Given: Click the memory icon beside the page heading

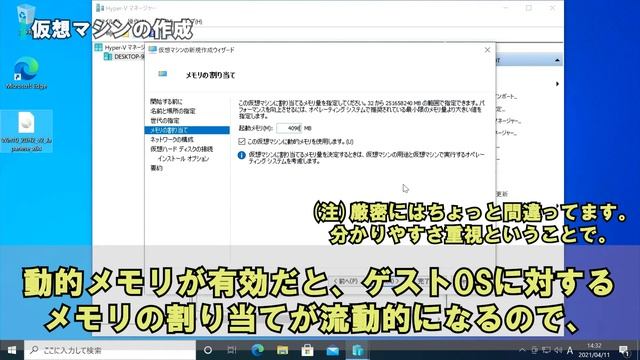Looking at the screenshot, I should click(162, 74).
